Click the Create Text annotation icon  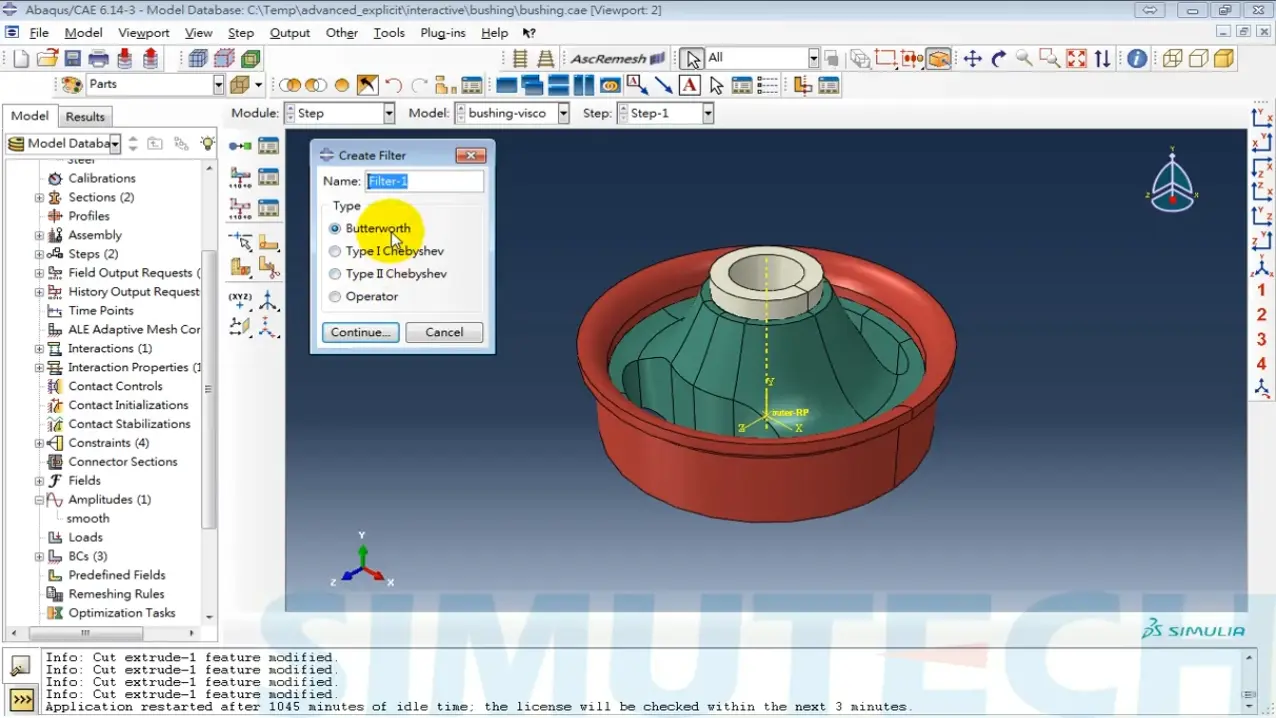[690, 85]
